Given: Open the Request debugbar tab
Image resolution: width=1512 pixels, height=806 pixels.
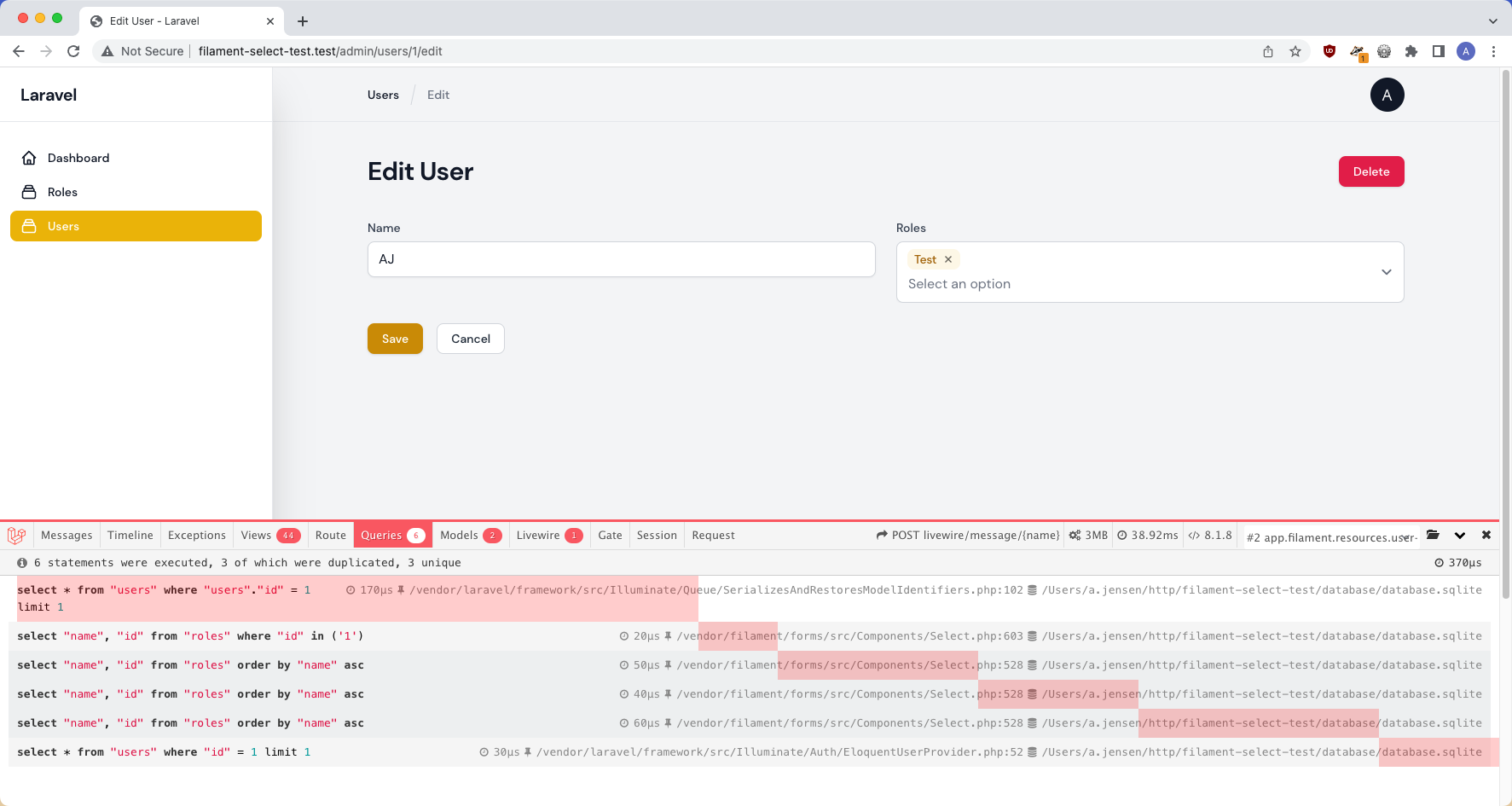Looking at the screenshot, I should tap(714, 536).
